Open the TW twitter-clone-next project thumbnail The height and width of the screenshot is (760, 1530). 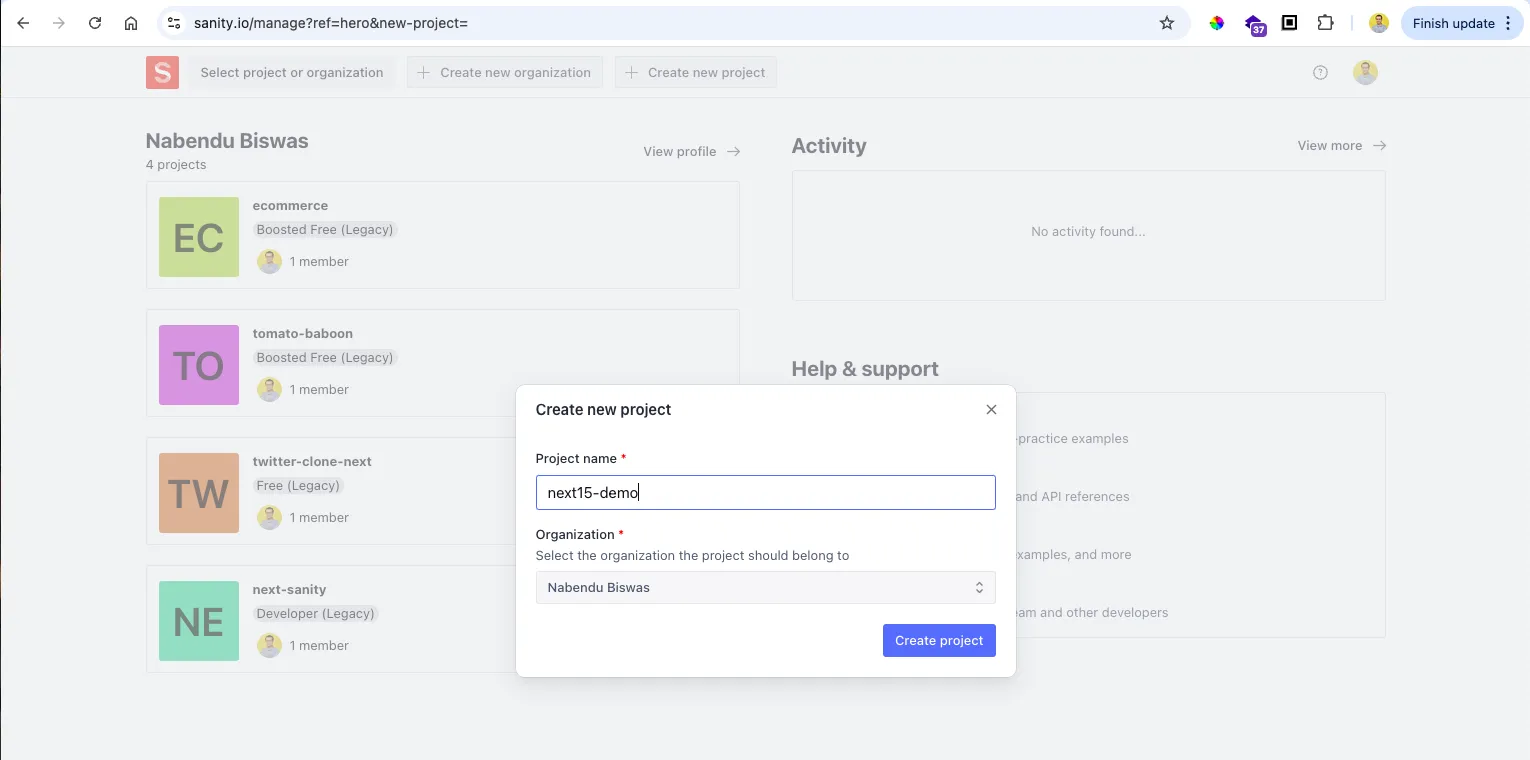coord(199,493)
